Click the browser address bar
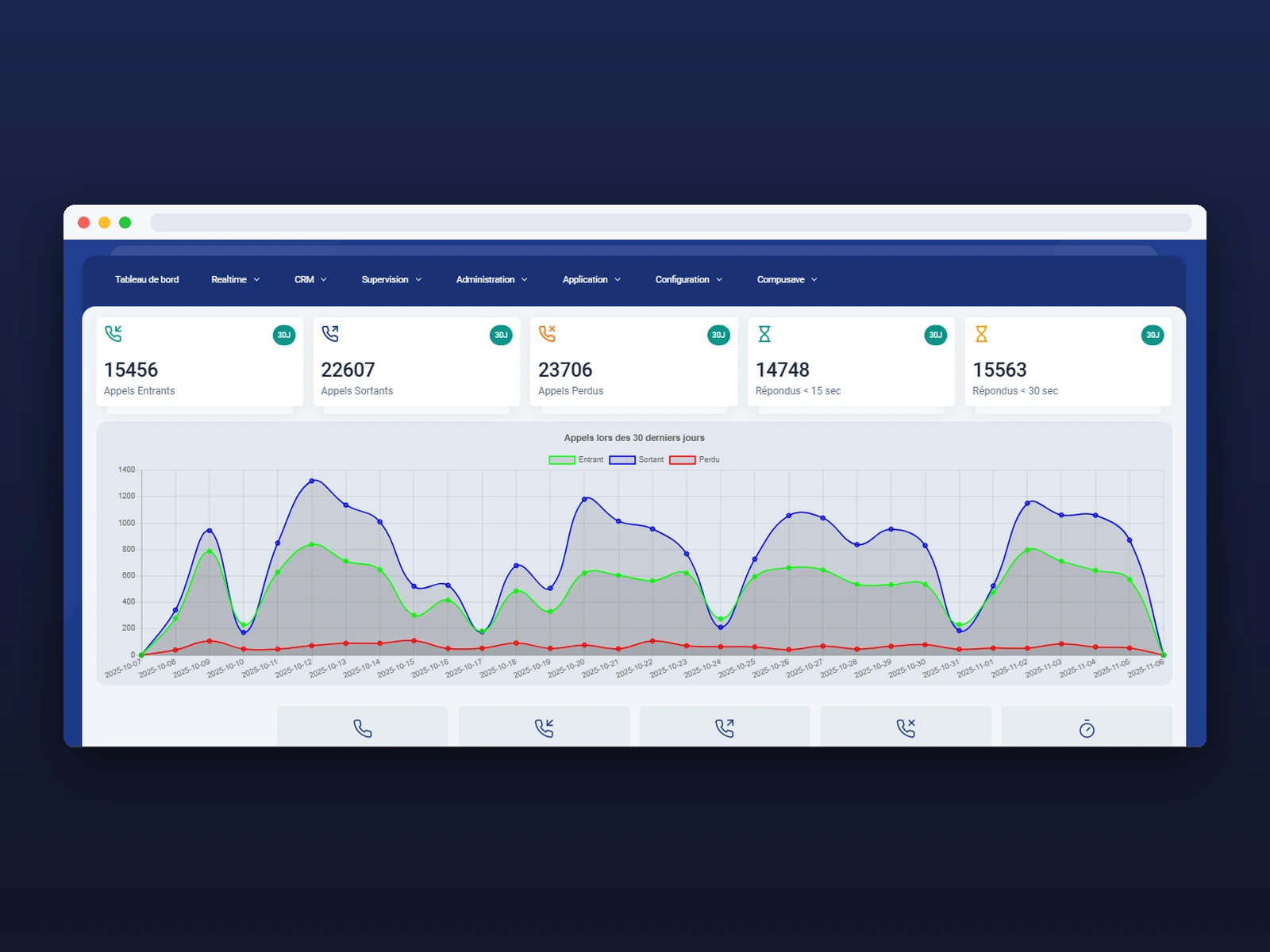The width and height of the screenshot is (1270, 952). coord(671,222)
